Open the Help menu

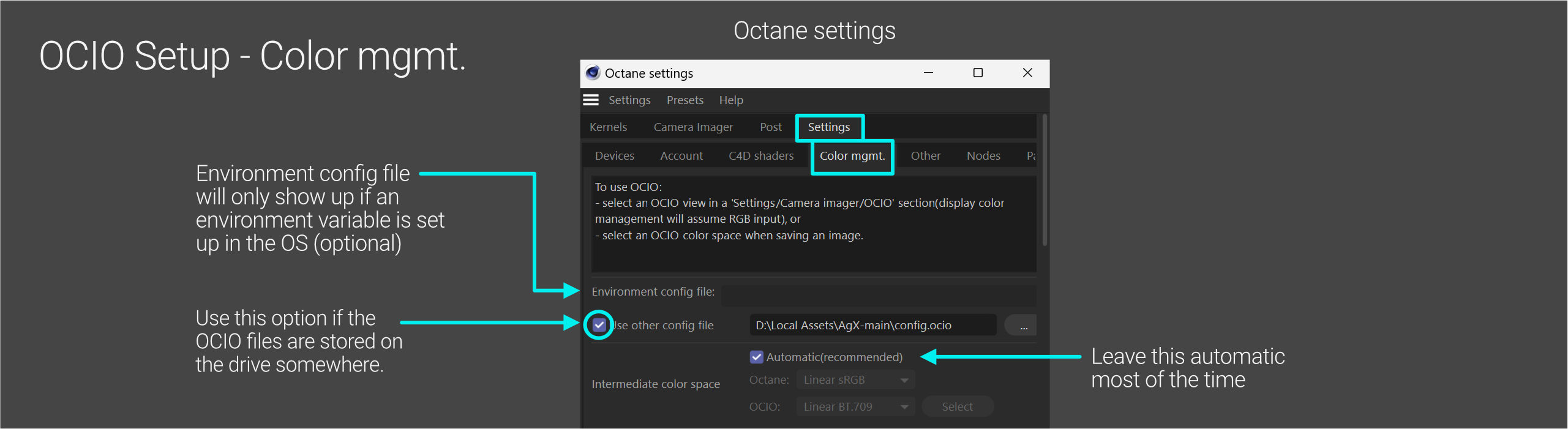click(x=730, y=100)
